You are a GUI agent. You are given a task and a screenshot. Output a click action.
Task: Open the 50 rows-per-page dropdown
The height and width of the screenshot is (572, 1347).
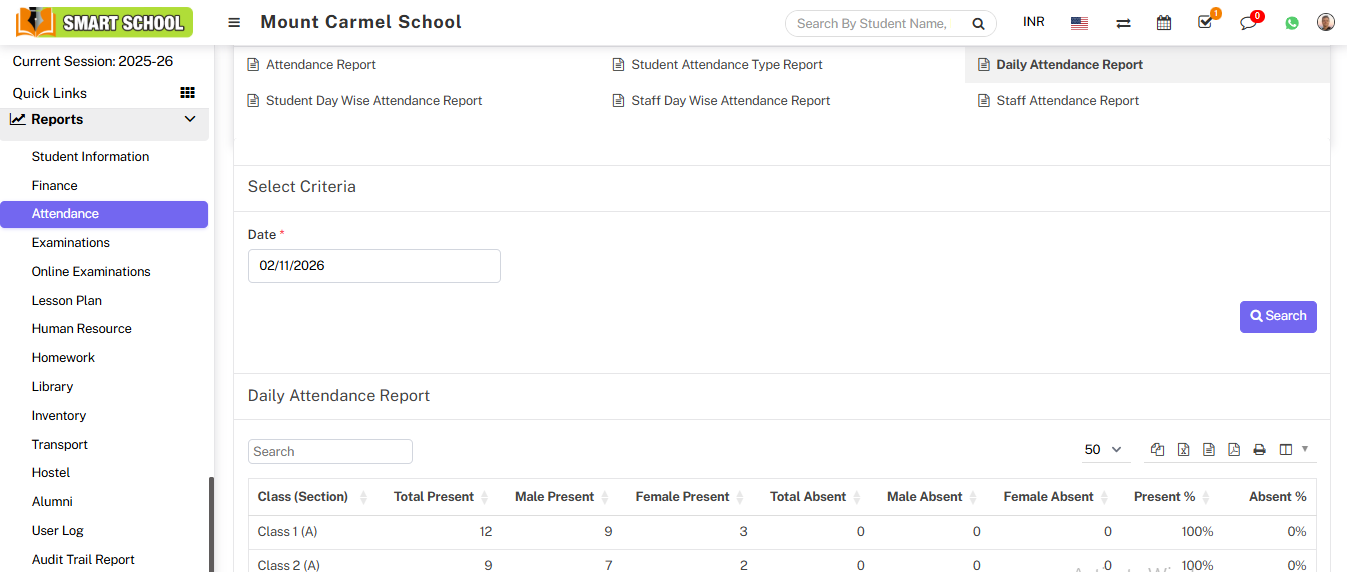click(1104, 450)
